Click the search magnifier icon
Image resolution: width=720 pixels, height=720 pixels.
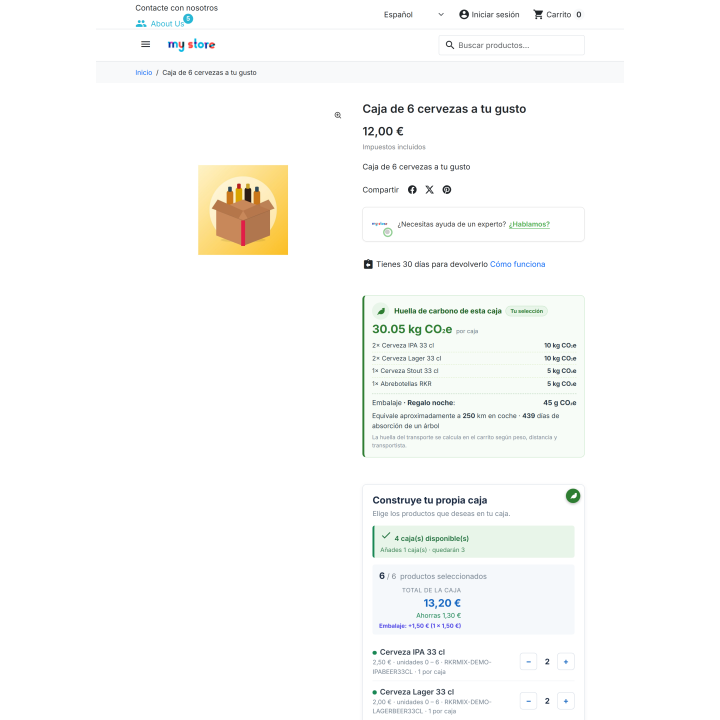450,45
